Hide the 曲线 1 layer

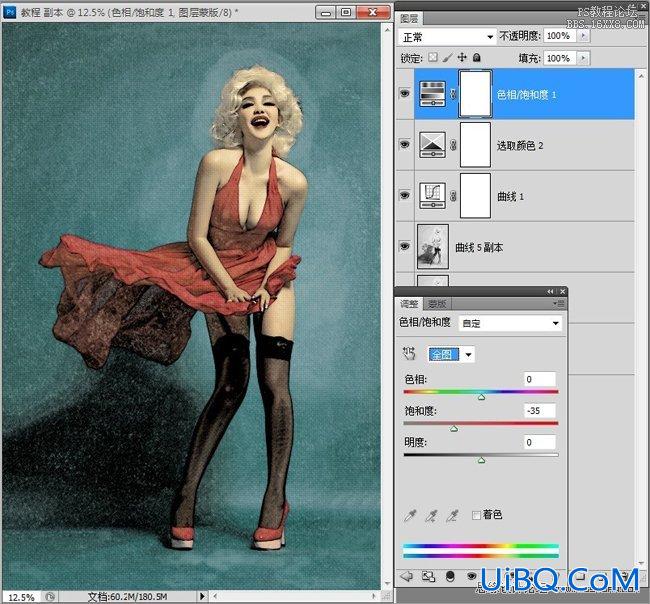[405, 195]
